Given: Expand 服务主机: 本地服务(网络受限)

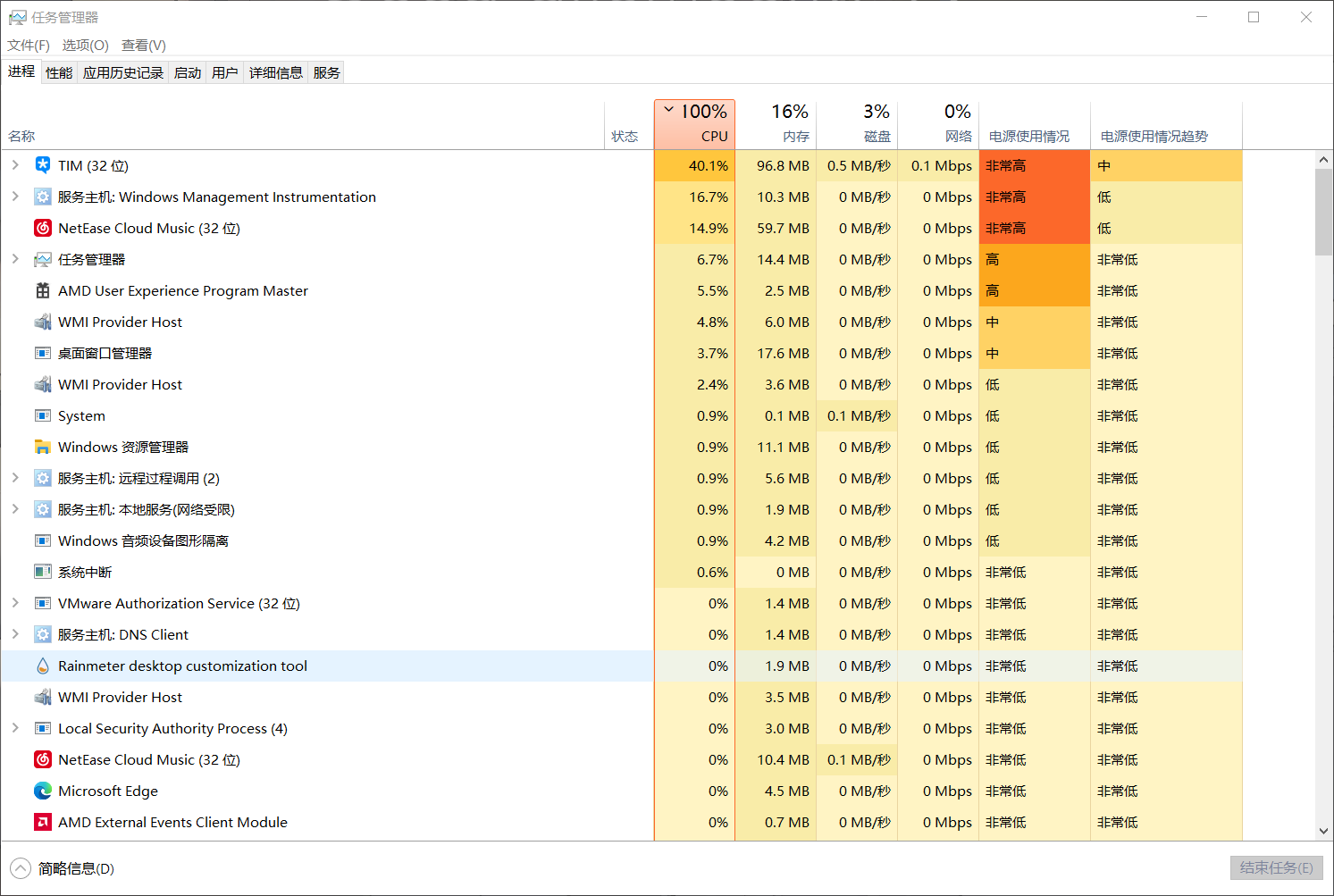Looking at the screenshot, I should [15, 509].
